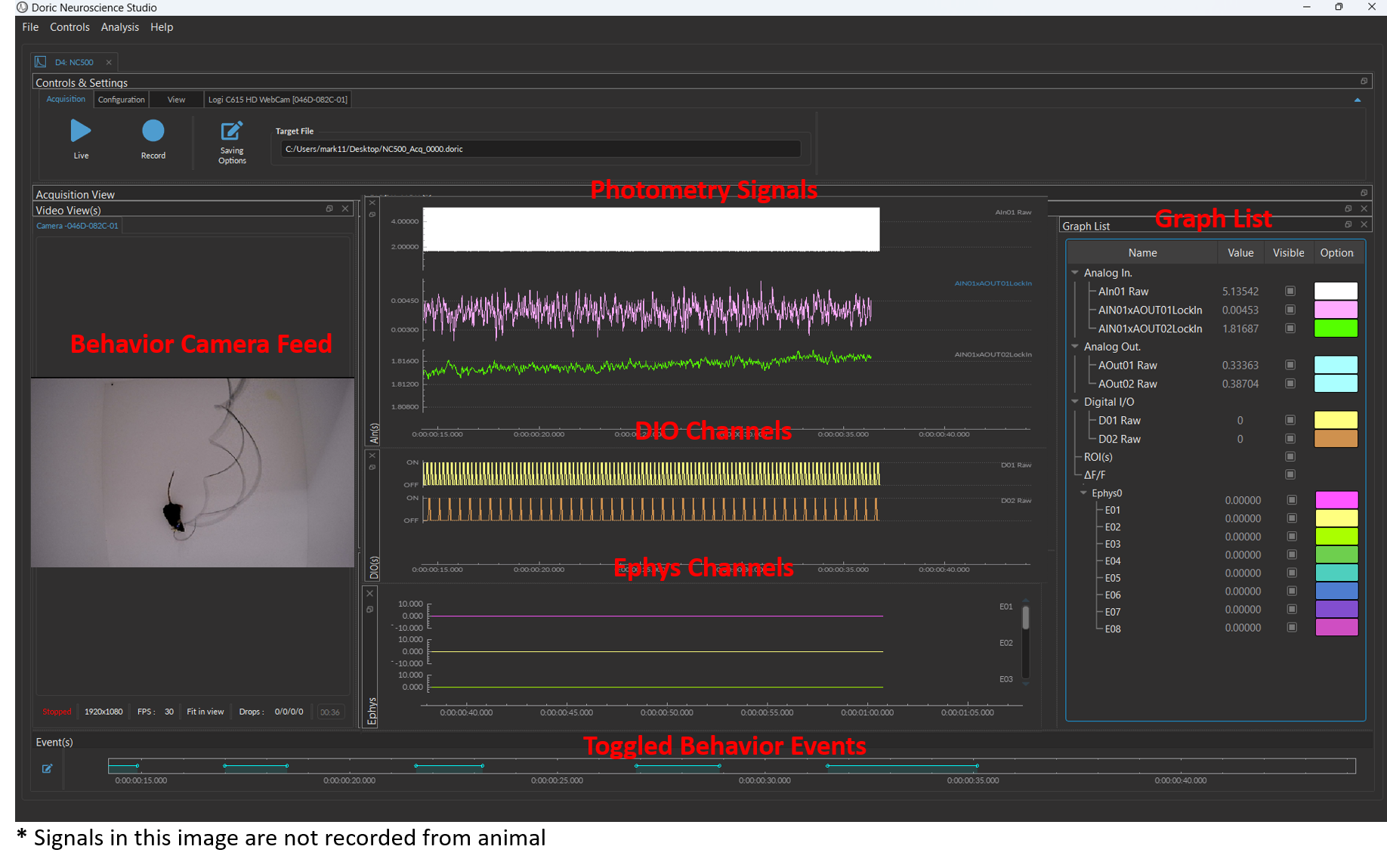The image size is (1387, 868).
Task: Open the Analysis menu
Action: point(119,27)
